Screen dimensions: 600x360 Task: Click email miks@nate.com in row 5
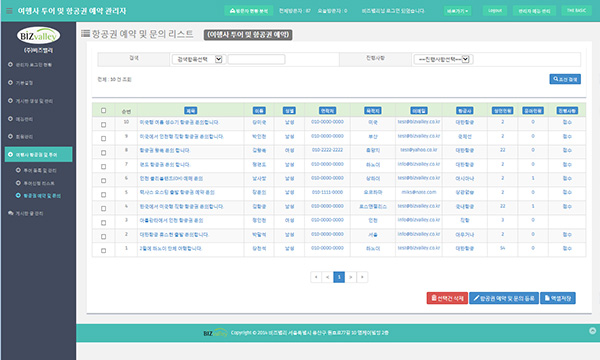[419, 192]
